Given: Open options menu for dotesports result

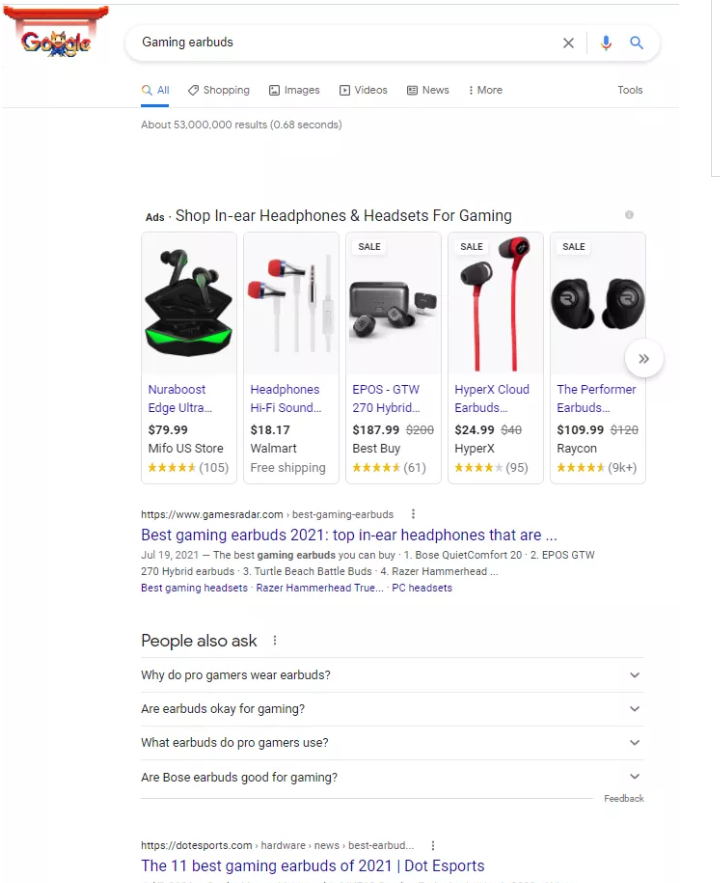Looking at the screenshot, I should pos(432,845).
